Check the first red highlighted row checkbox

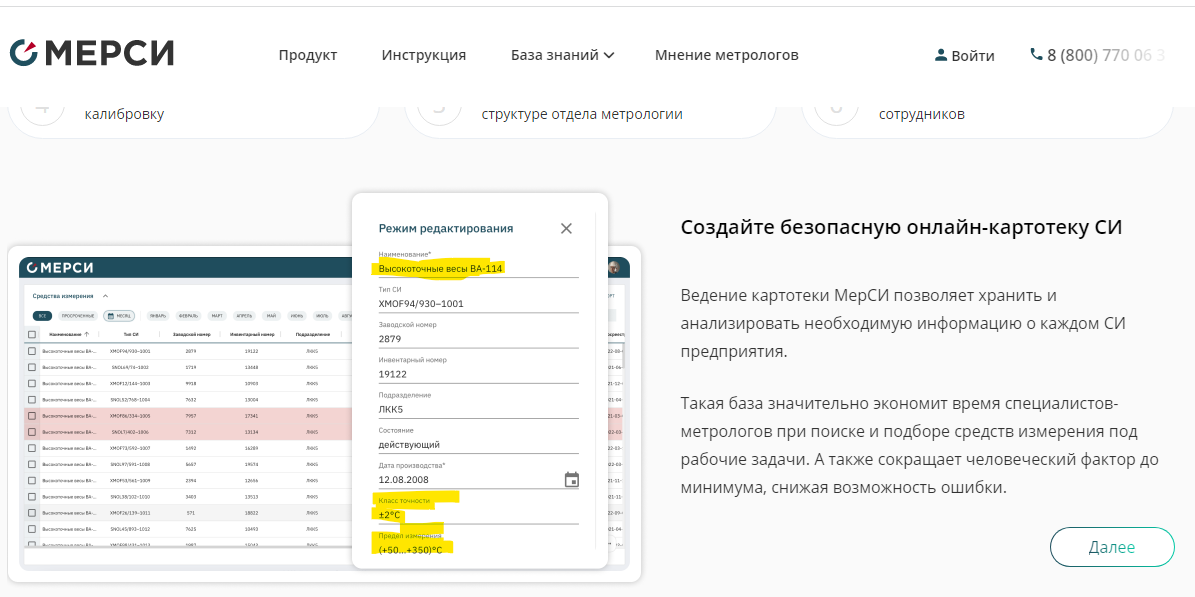pos(32,415)
